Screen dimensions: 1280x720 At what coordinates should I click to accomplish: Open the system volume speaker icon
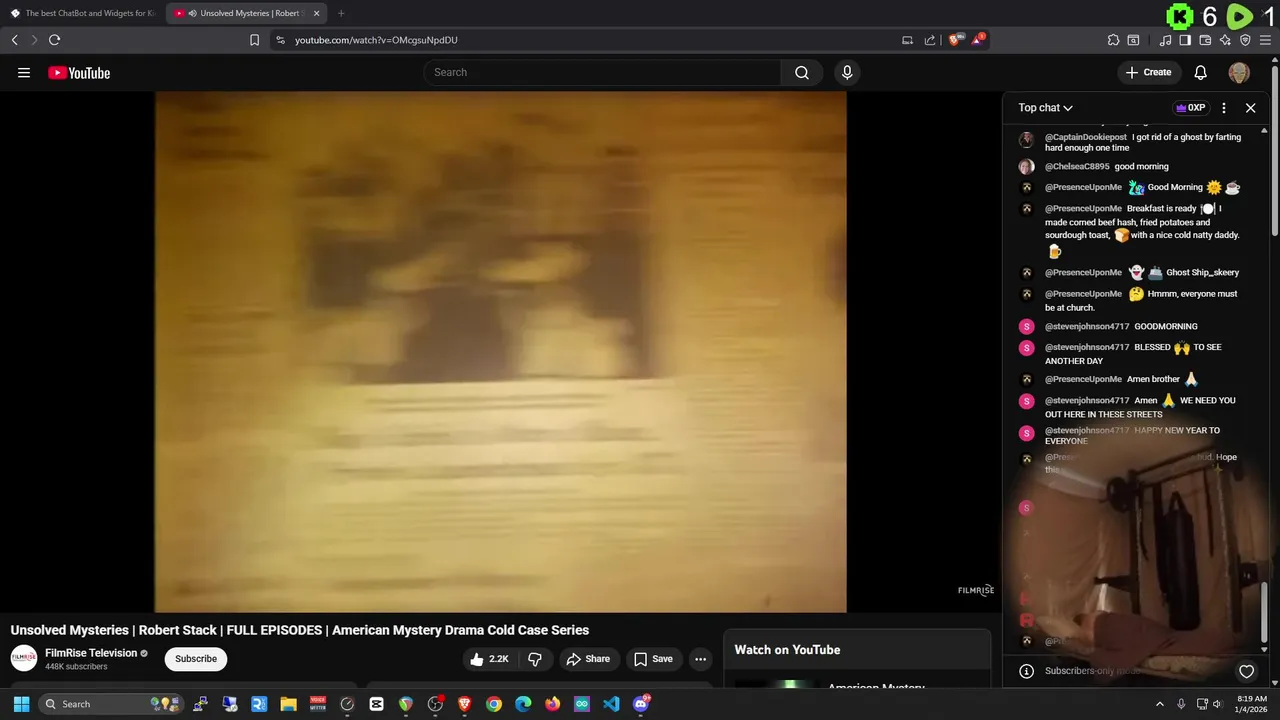pos(1218,704)
